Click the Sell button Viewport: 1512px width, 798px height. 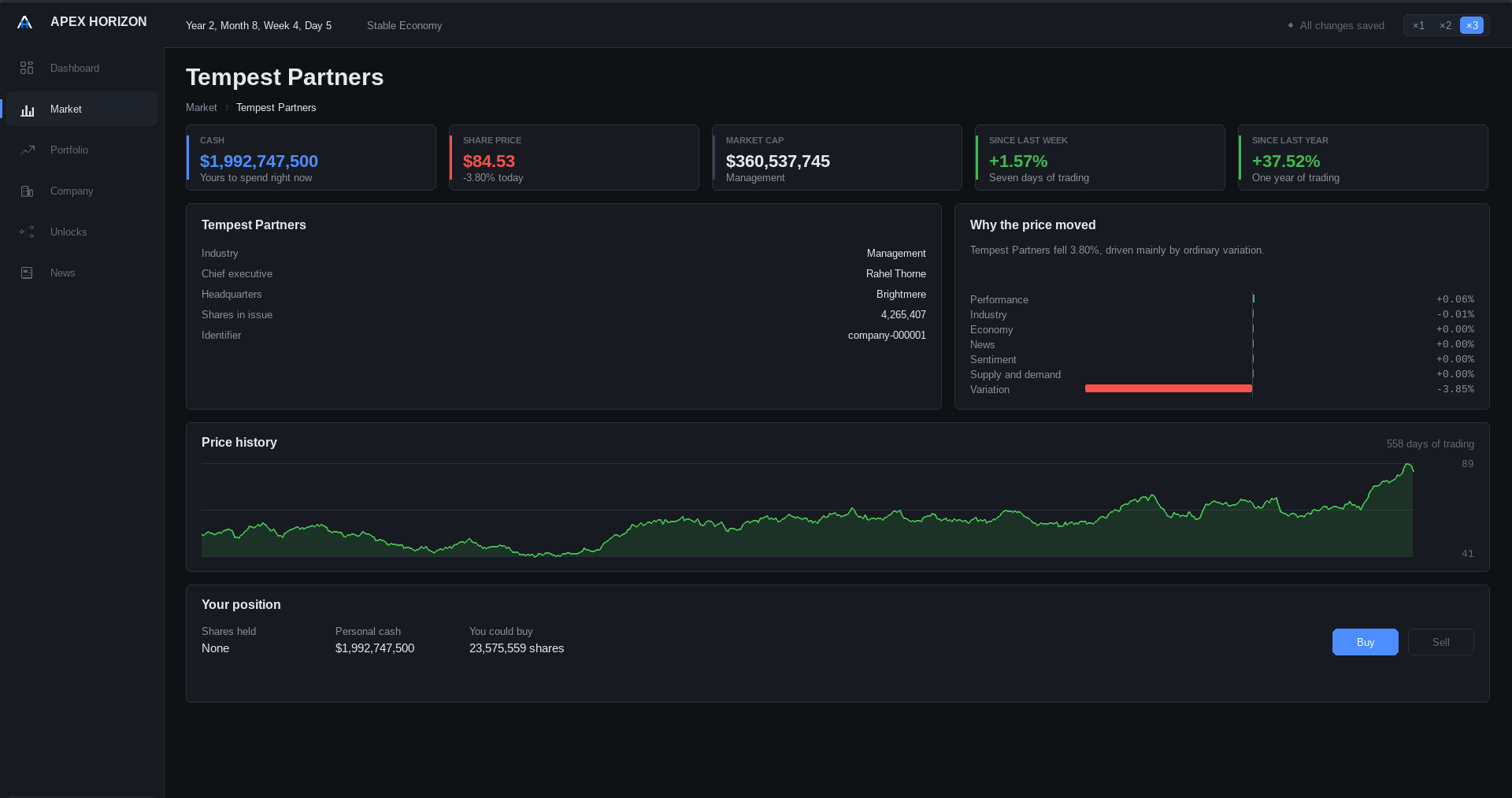point(1441,642)
